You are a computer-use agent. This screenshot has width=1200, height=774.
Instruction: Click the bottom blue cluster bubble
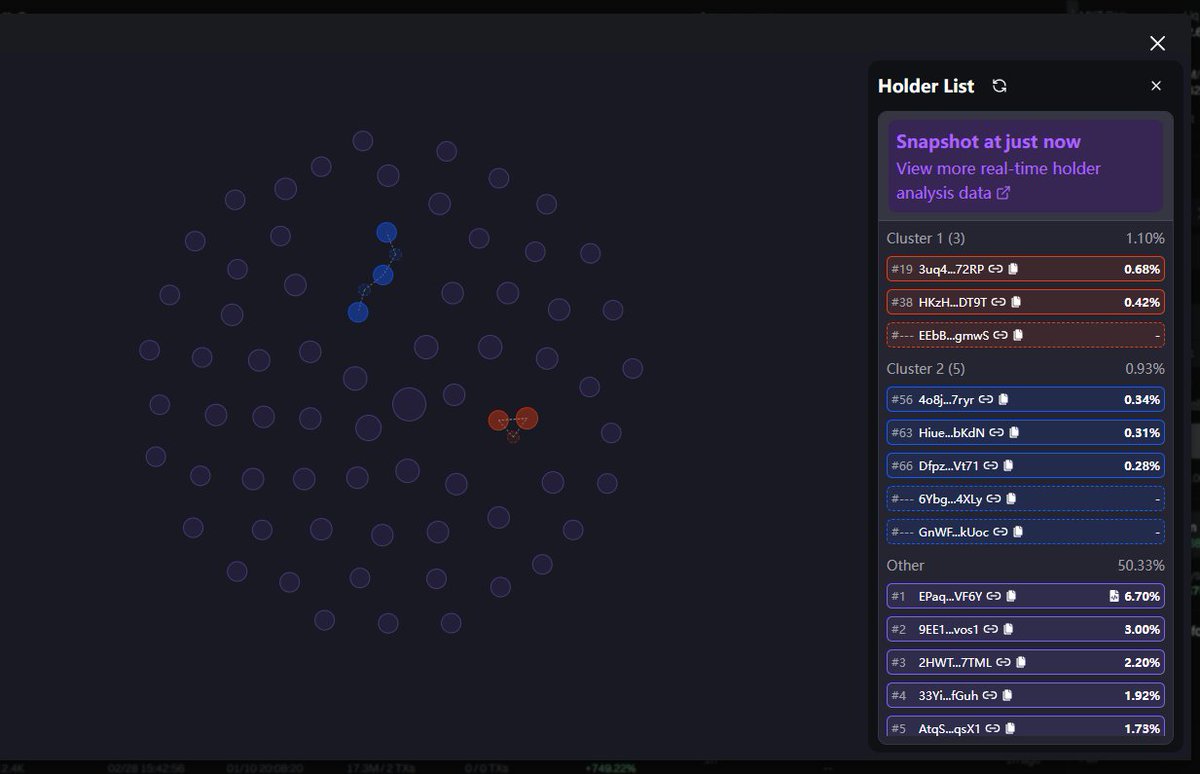(358, 312)
